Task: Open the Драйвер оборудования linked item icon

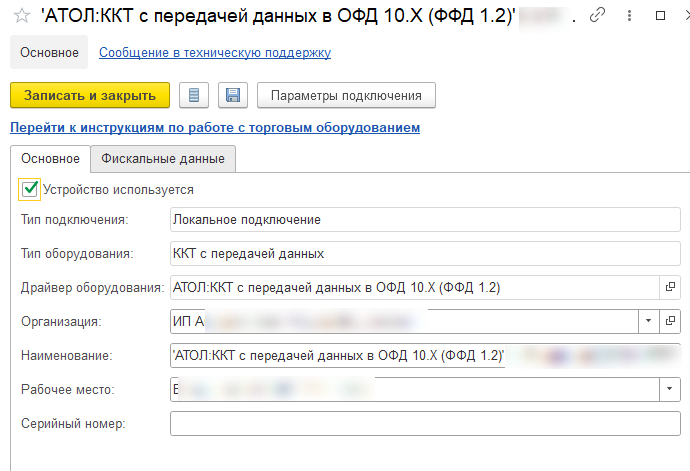Action: tap(670, 287)
